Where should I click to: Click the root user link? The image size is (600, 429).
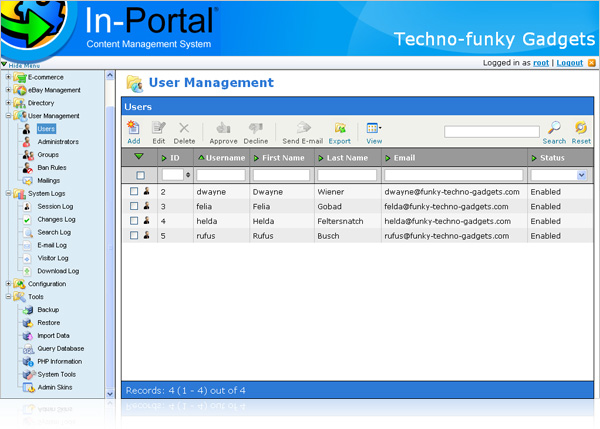(541, 63)
